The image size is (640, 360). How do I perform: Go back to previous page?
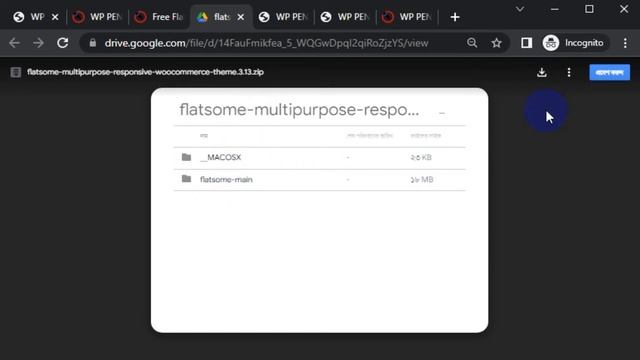[x=14, y=43]
